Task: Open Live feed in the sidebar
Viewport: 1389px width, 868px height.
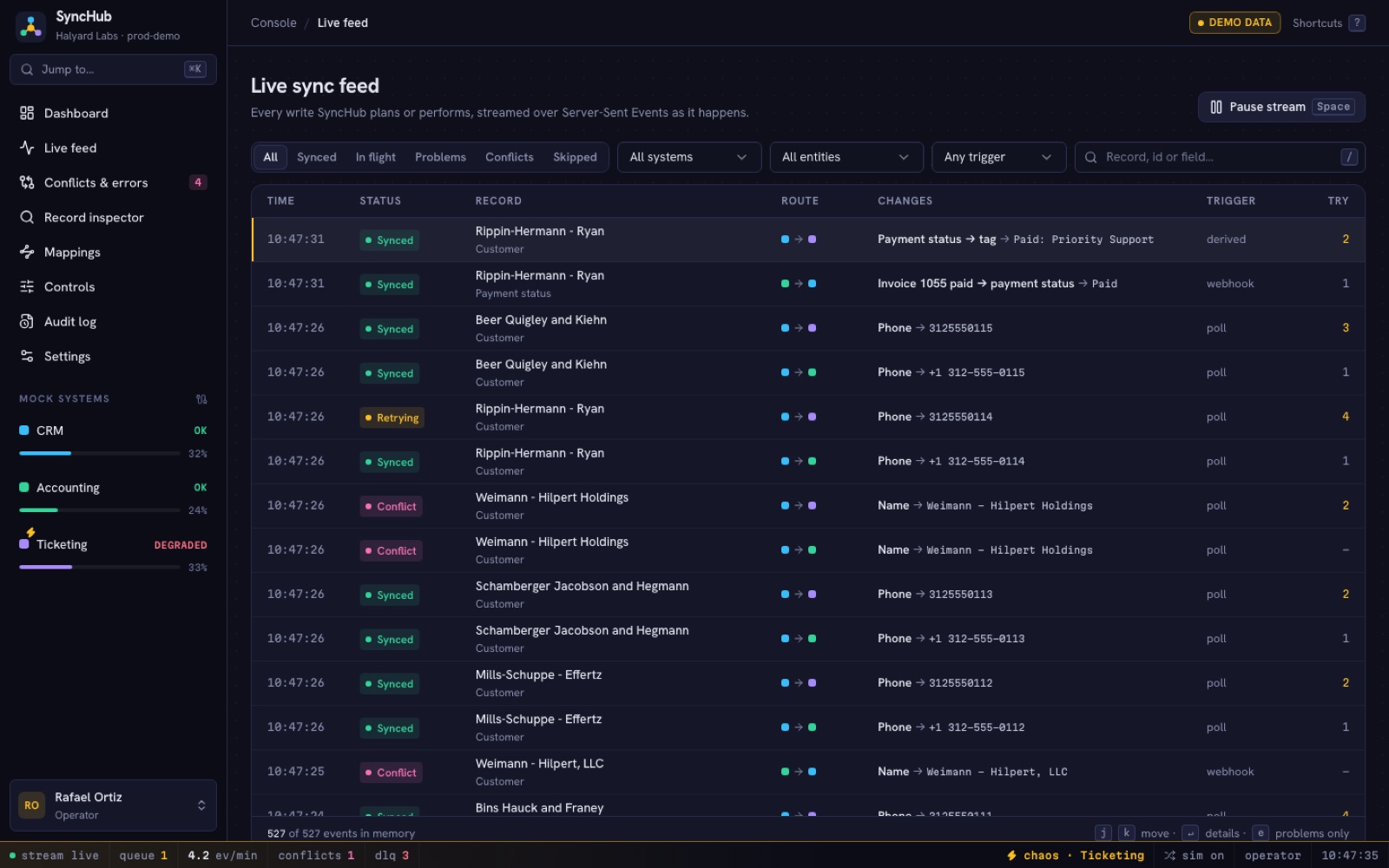Action: click(x=113, y=148)
